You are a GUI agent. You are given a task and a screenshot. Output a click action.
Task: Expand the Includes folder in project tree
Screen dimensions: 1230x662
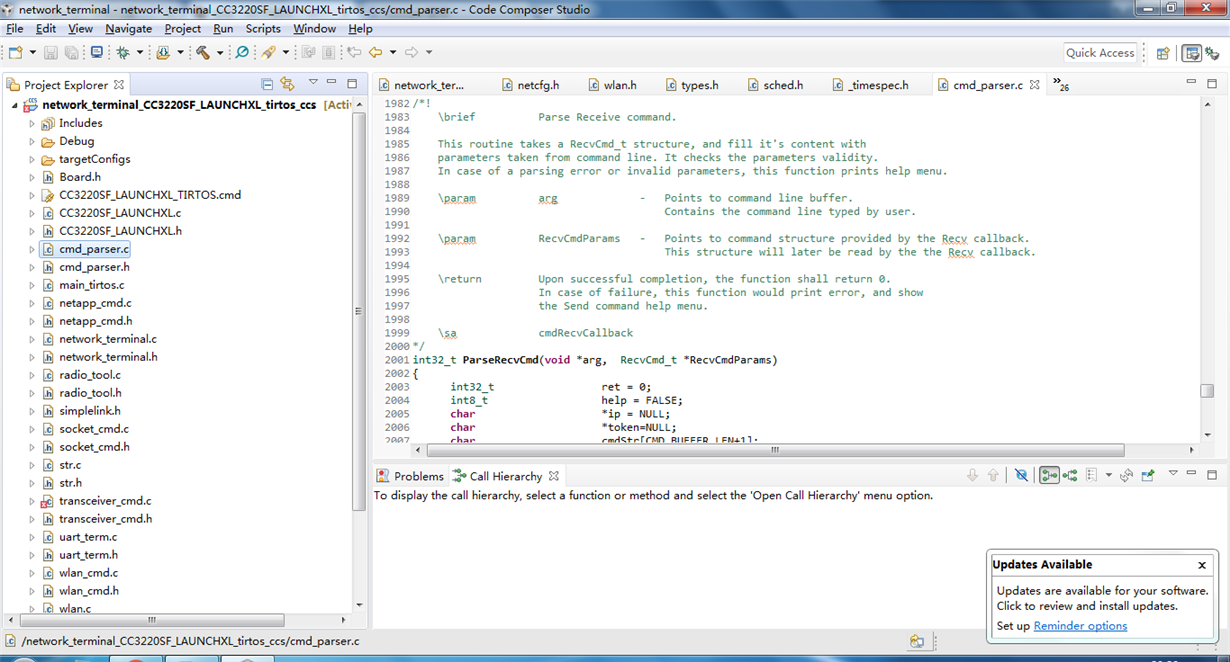tap(32, 123)
